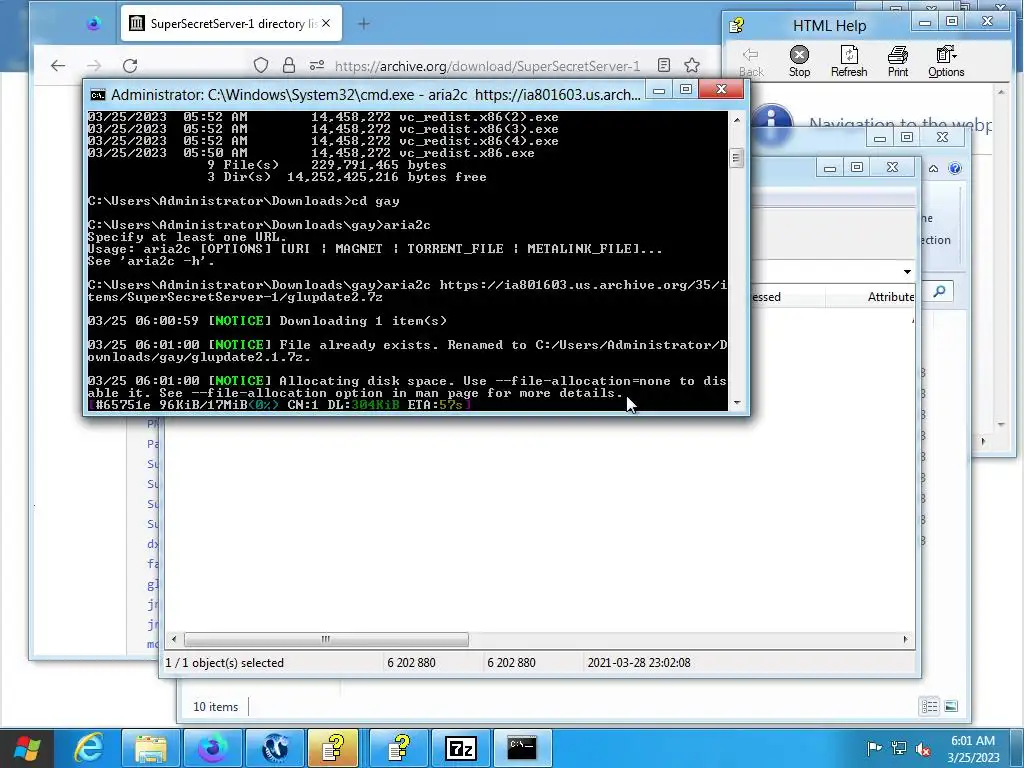1024x768 pixels.
Task: Go back in the Firefox browser
Action: pyautogui.click(x=58, y=65)
